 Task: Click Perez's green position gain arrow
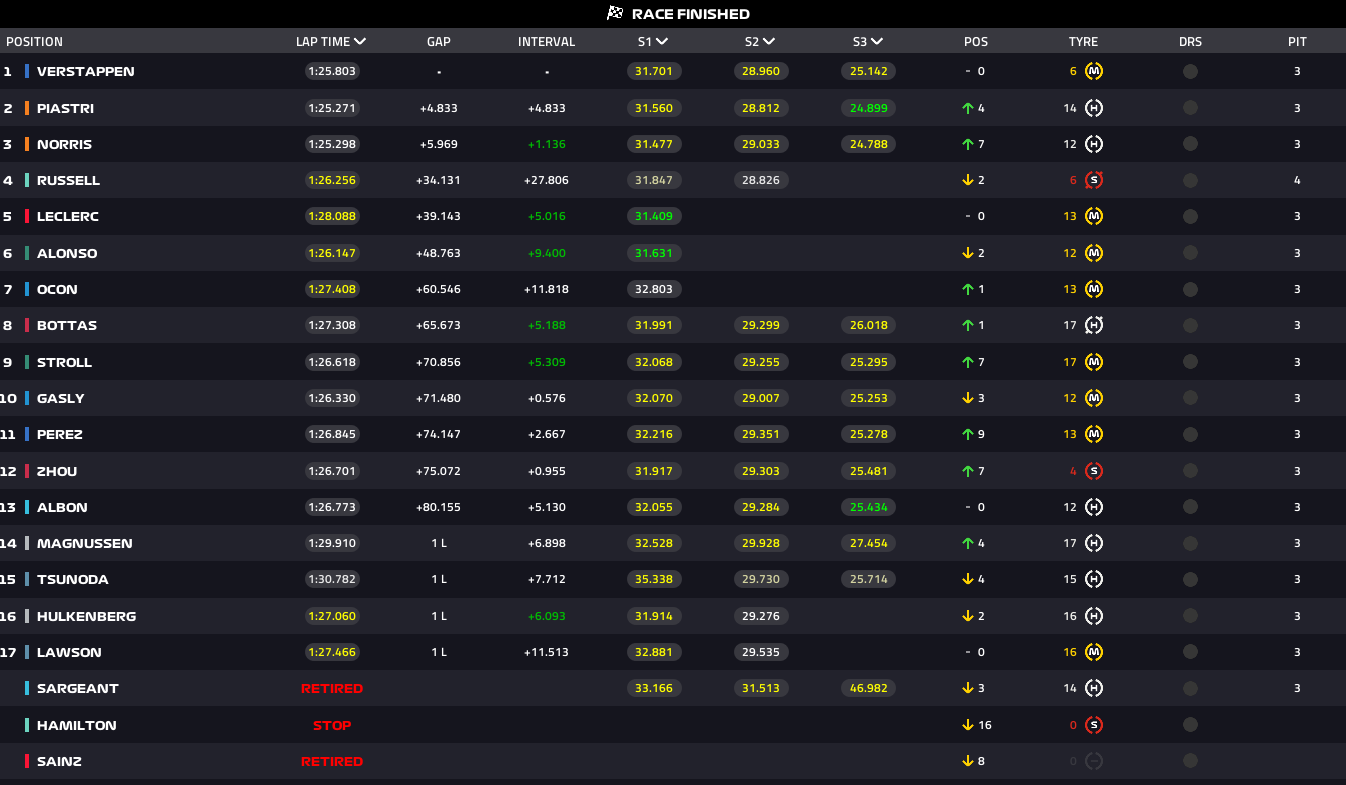[x=968, y=434]
